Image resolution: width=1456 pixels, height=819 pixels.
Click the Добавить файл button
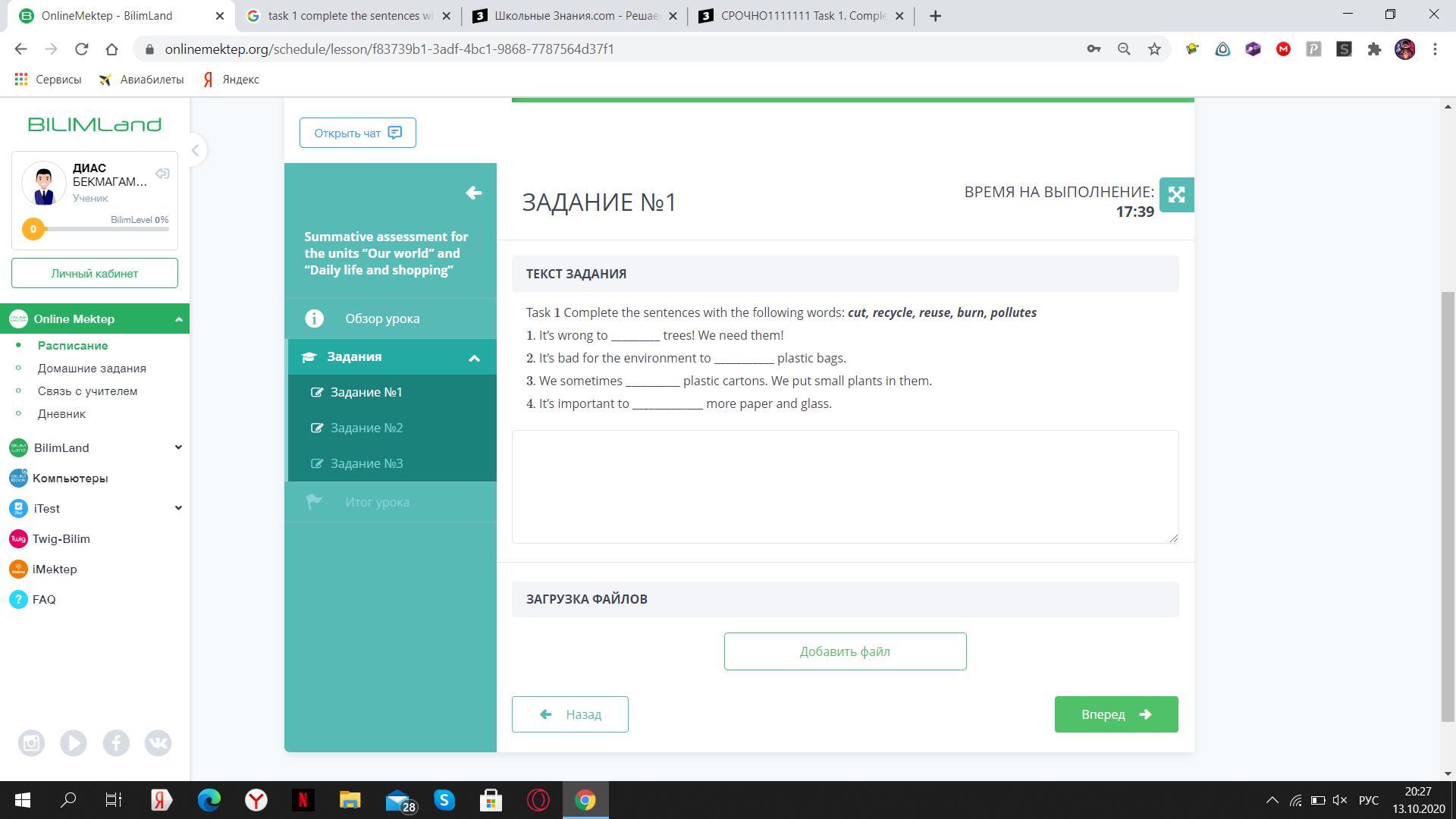tap(845, 651)
